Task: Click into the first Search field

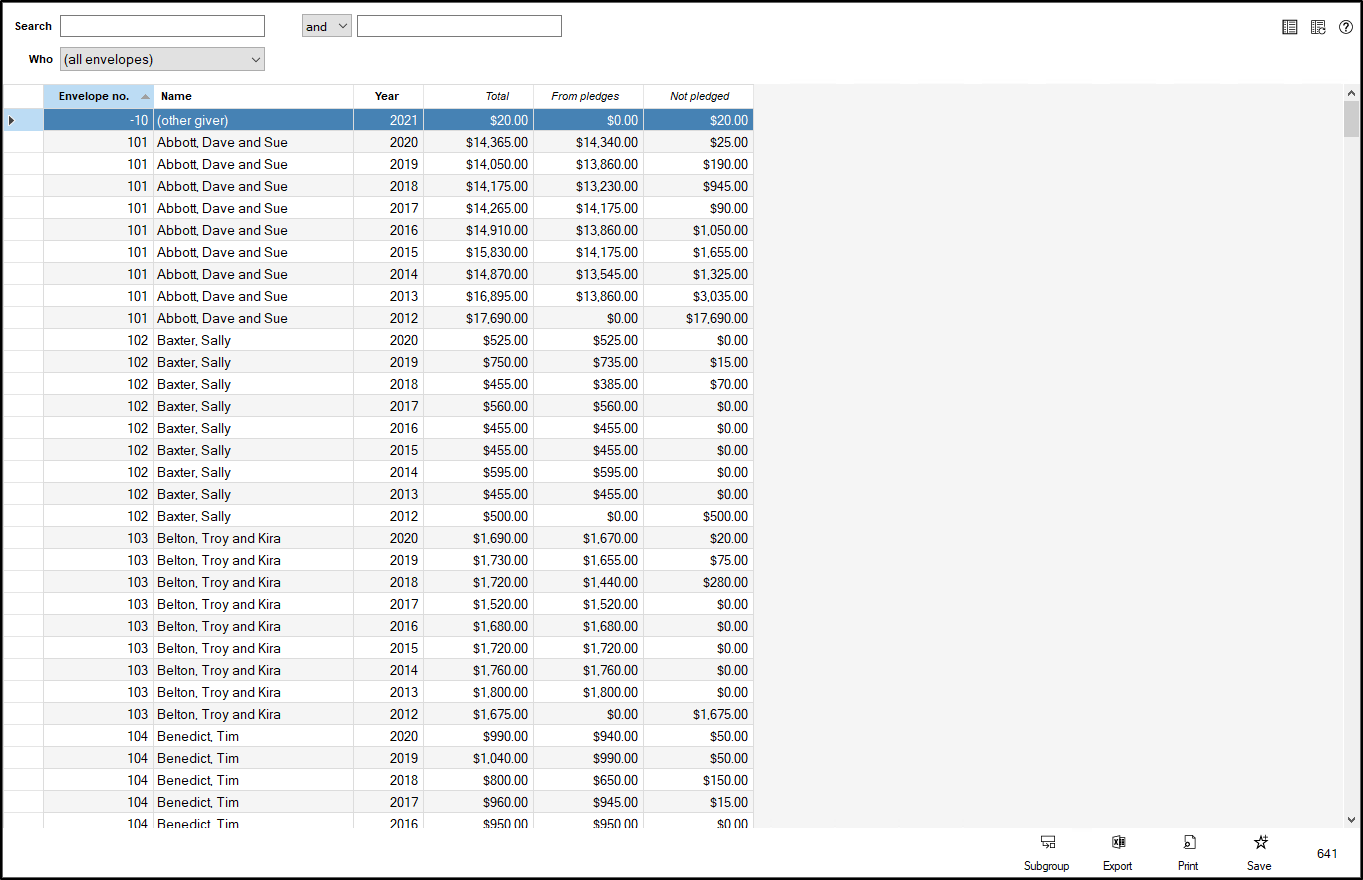Action: (x=162, y=26)
